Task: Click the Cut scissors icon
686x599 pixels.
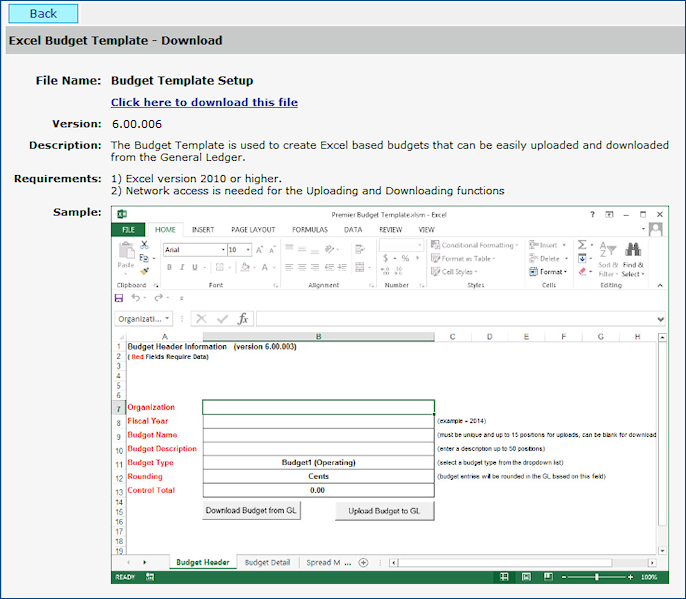Action: click(145, 244)
